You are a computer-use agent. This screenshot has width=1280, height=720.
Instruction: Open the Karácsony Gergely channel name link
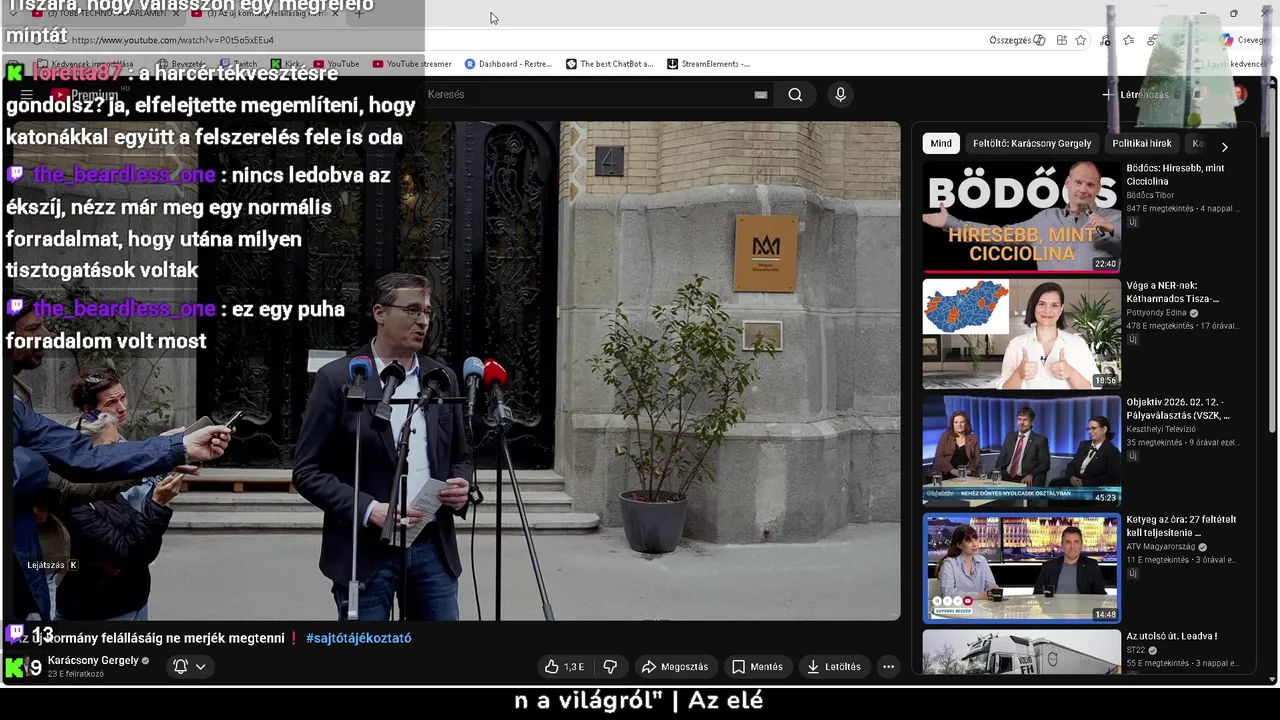93,661
